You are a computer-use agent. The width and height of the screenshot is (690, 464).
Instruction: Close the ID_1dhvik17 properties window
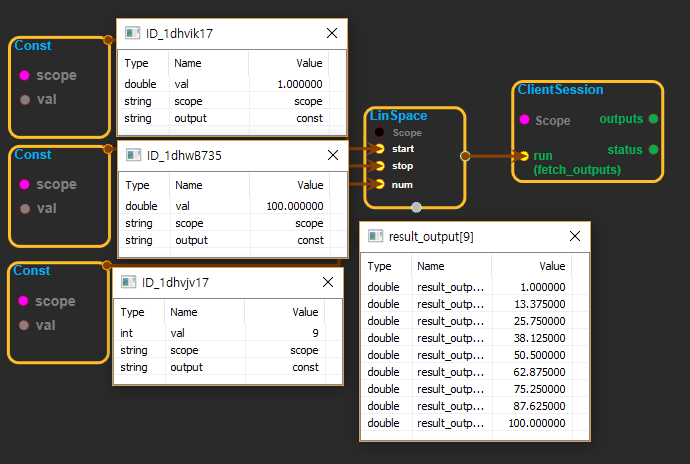(x=330, y=33)
